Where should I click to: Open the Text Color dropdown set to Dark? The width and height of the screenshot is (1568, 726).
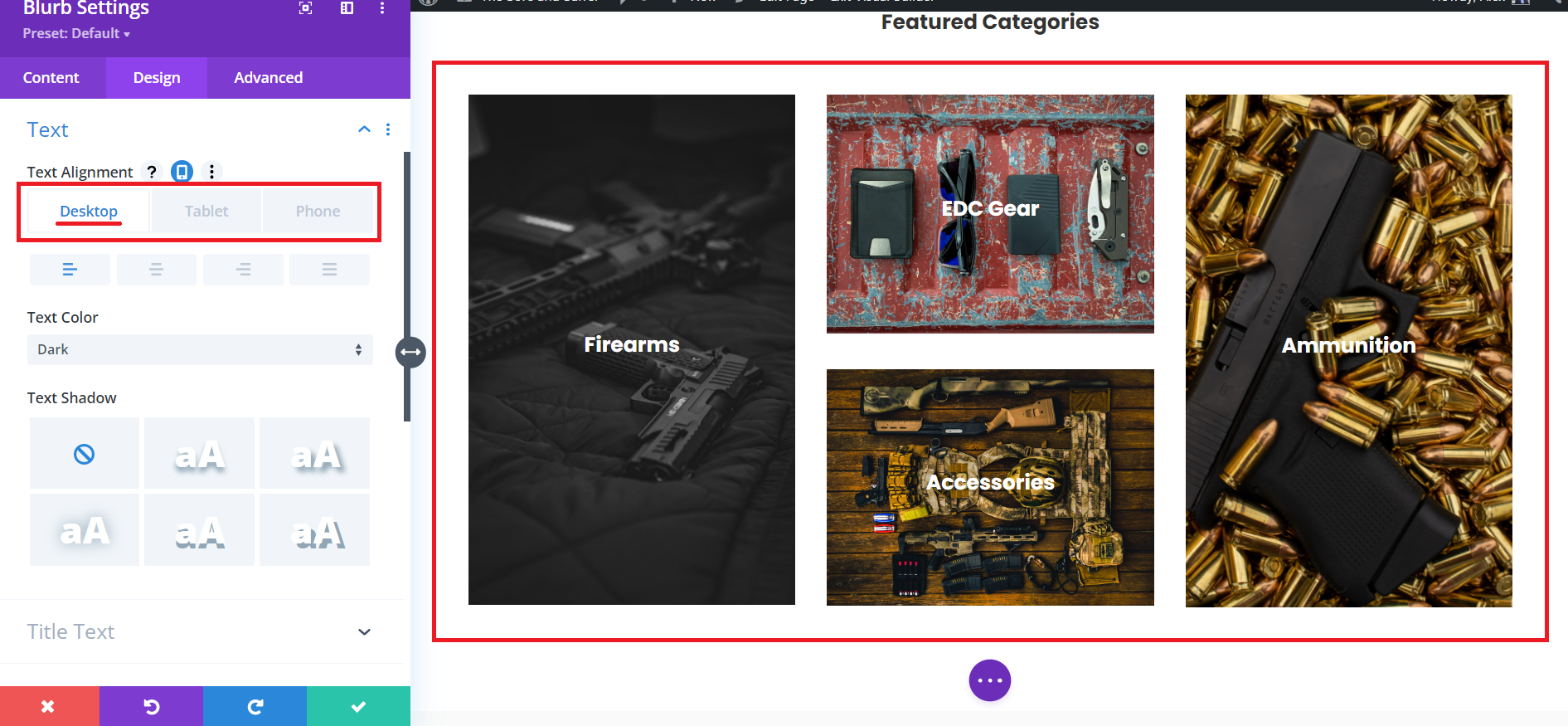(200, 349)
